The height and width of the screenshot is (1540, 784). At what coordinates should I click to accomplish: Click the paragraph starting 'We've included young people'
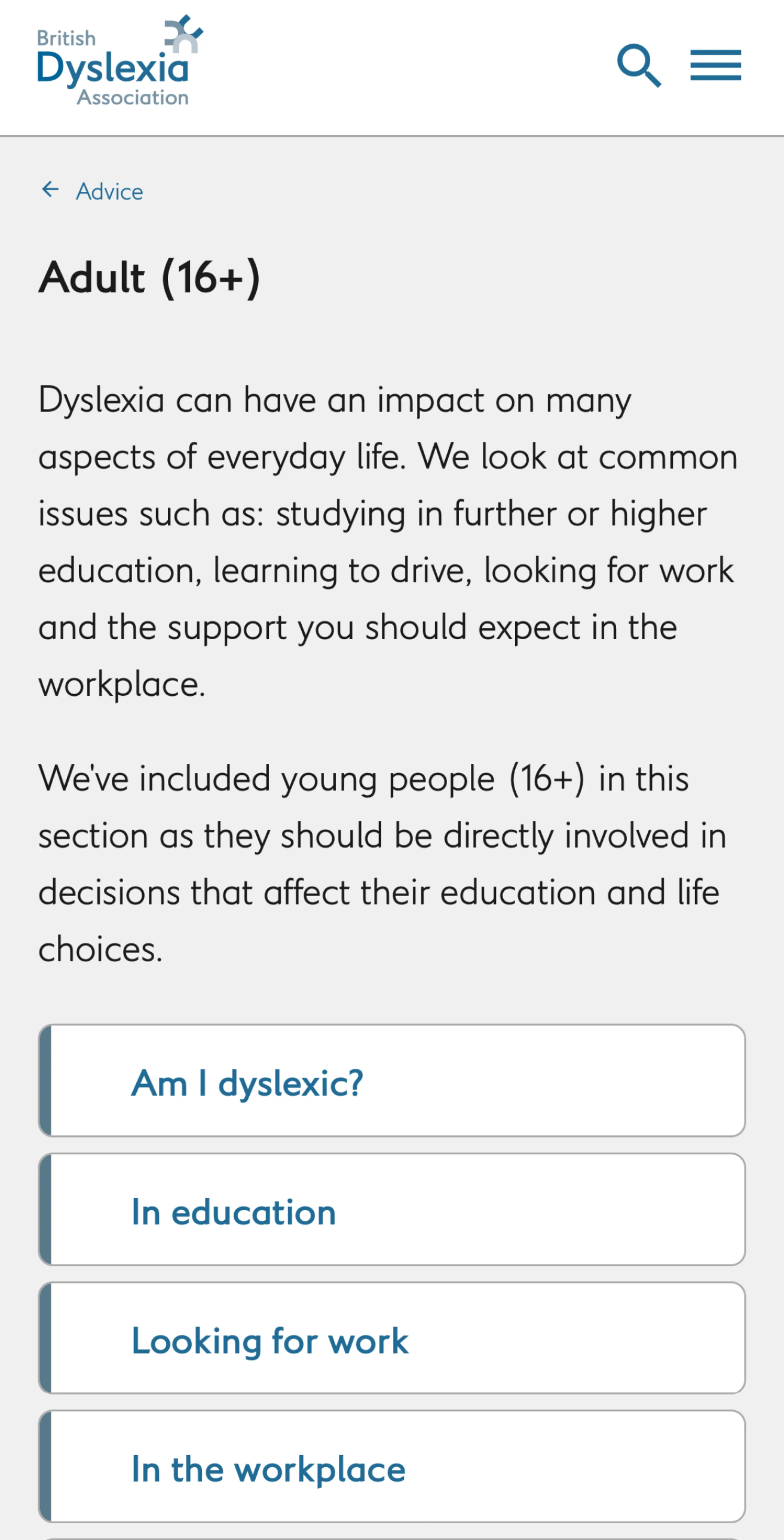(x=383, y=863)
